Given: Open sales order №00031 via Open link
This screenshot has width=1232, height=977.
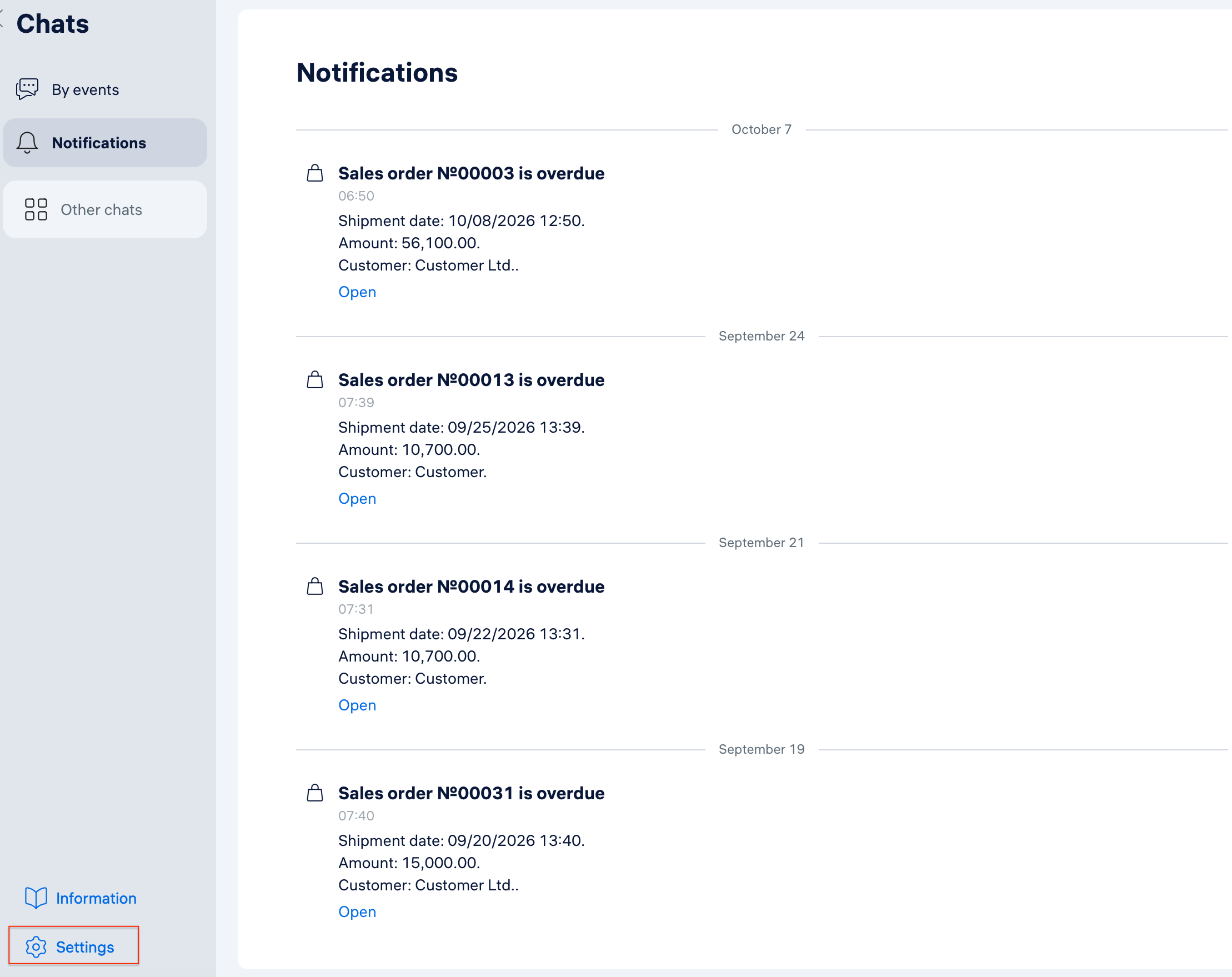Looking at the screenshot, I should [357, 912].
